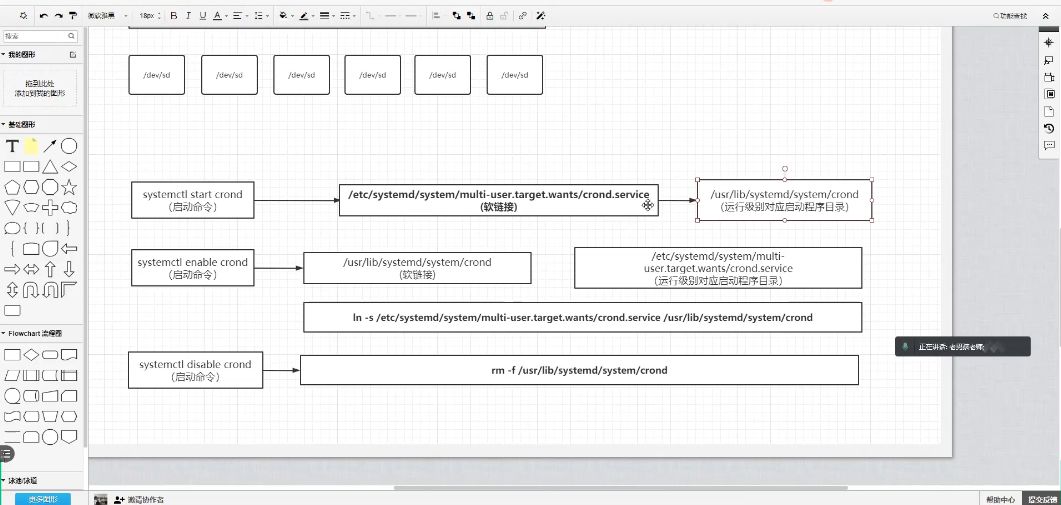The height and width of the screenshot is (505, 1061).
Task: Click the undo arrow in toolbar
Action: coord(43,16)
